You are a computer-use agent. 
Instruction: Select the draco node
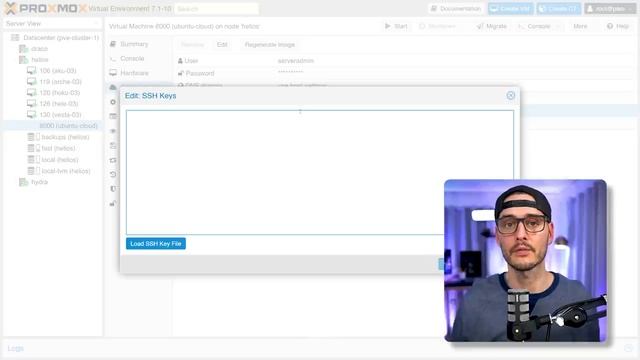pyautogui.click(x=39, y=49)
